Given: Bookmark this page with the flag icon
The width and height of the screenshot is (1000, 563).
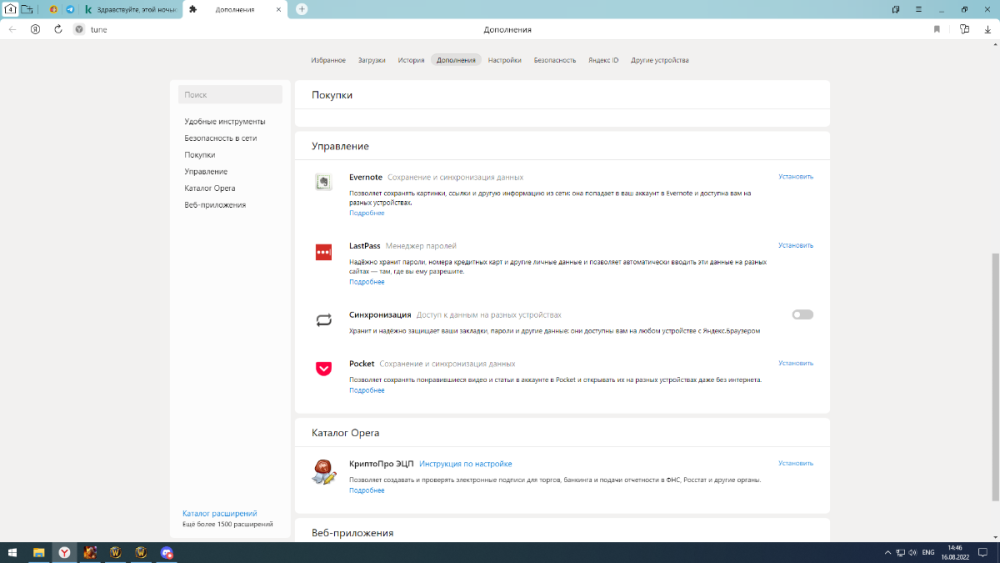Looking at the screenshot, I should pyautogui.click(x=937, y=29).
